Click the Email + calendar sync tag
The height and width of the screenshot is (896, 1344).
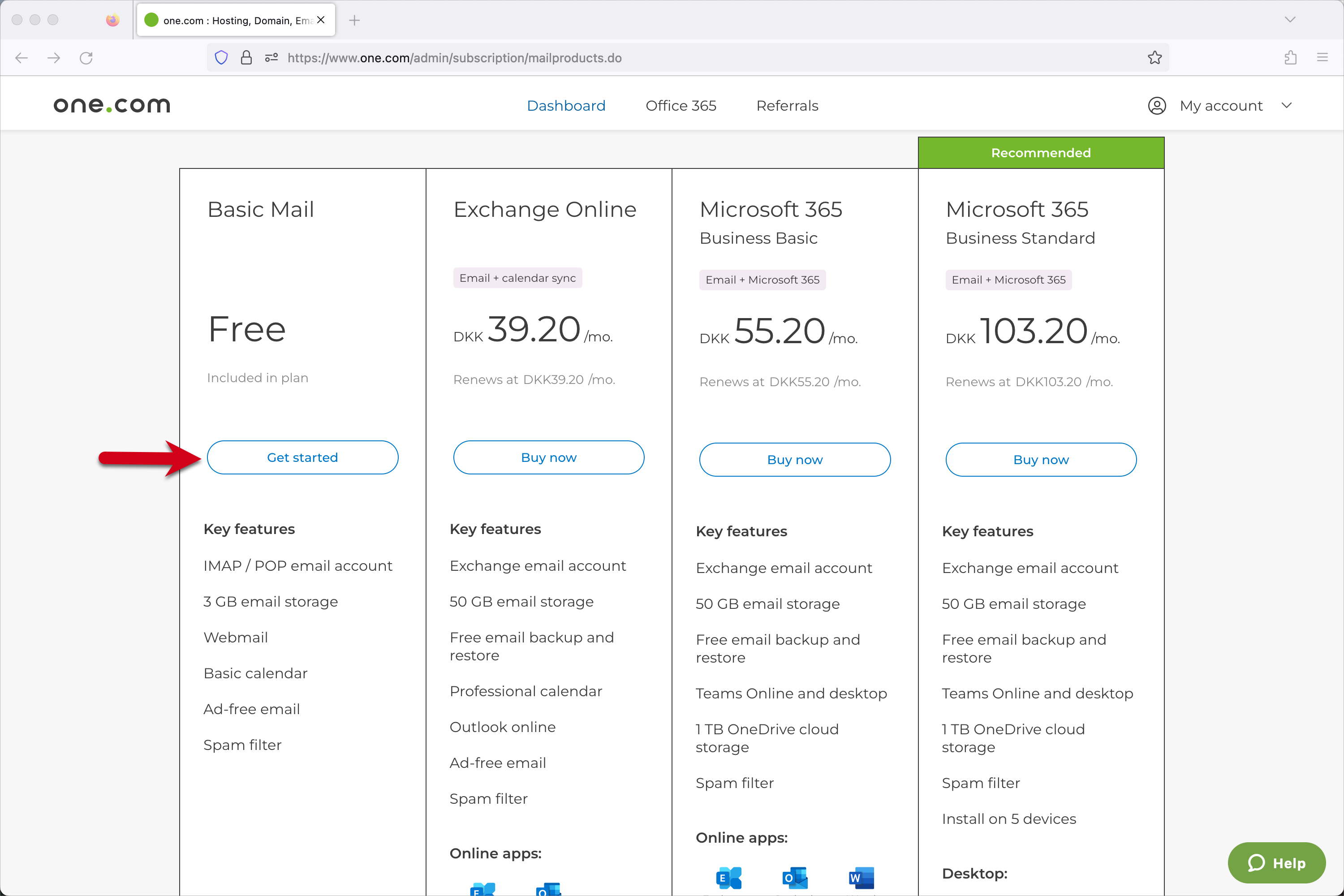[517, 278]
